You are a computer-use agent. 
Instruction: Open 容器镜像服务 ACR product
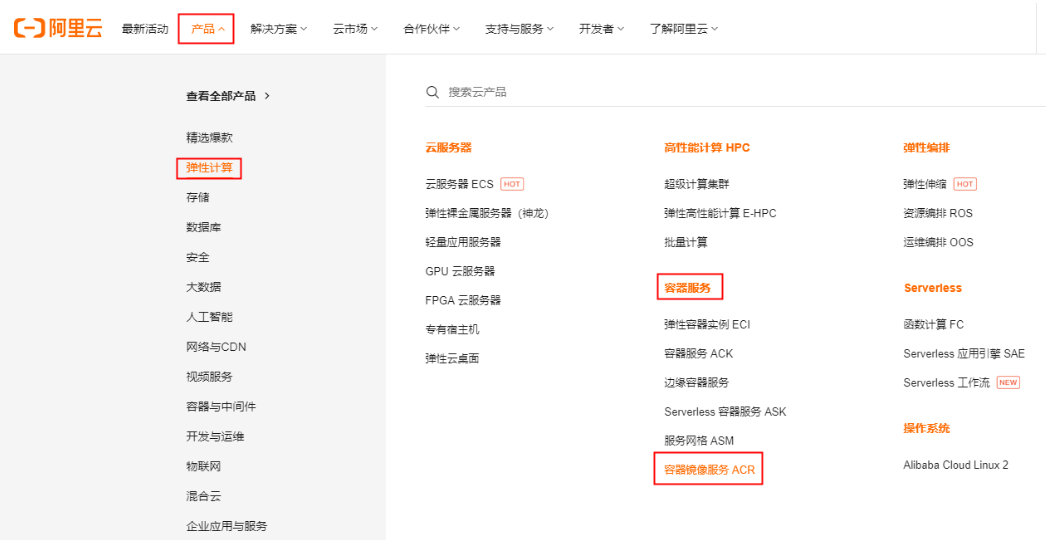pyautogui.click(x=710, y=470)
